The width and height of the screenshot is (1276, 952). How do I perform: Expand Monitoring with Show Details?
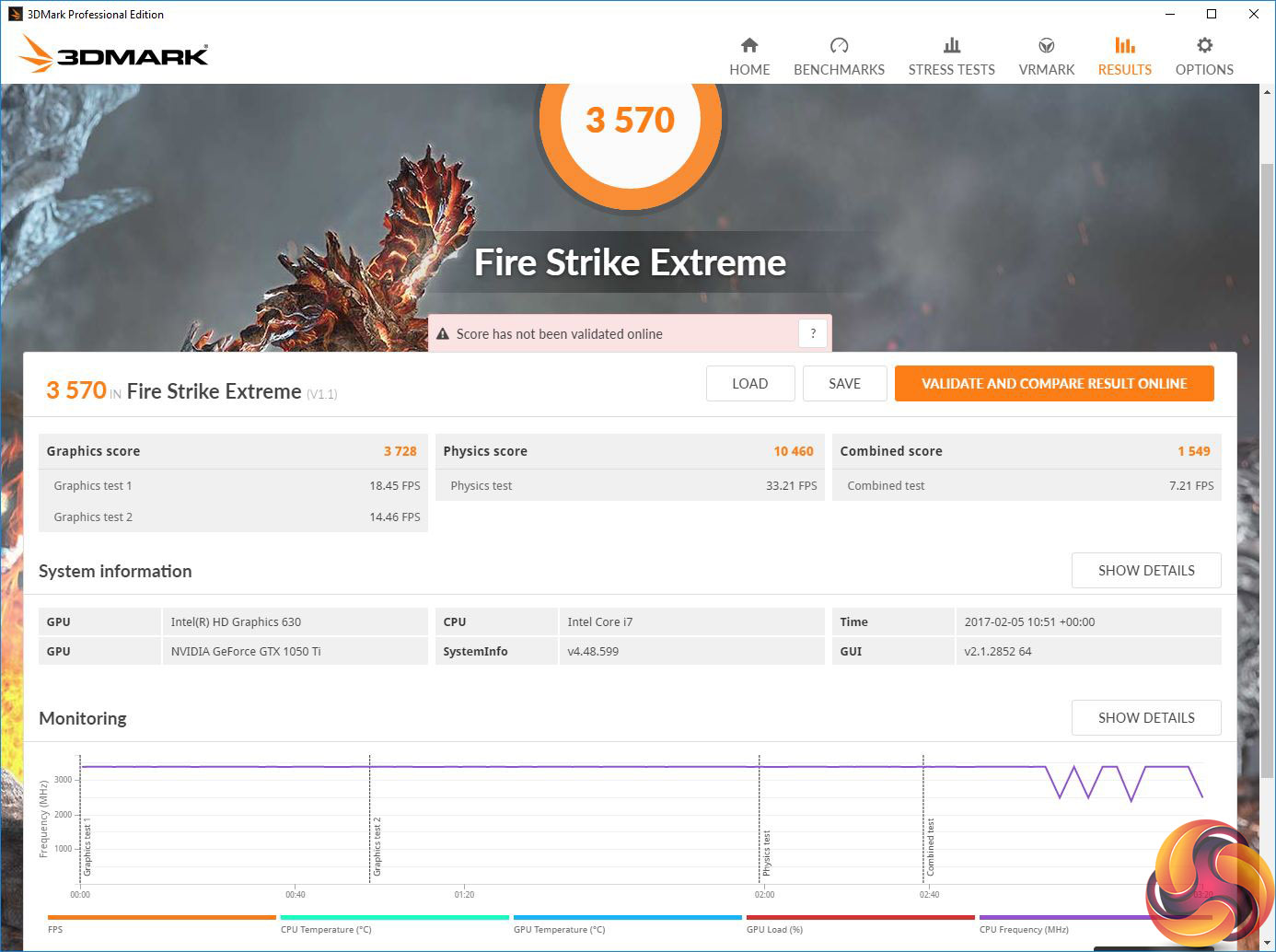click(1145, 718)
